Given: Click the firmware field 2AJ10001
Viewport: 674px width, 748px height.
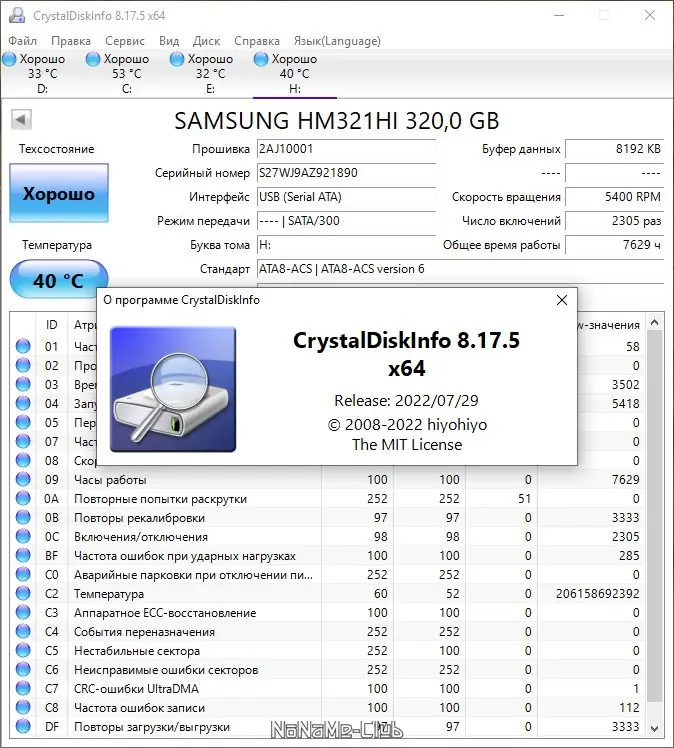Looking at the screenshot, I should click(346, 149).
